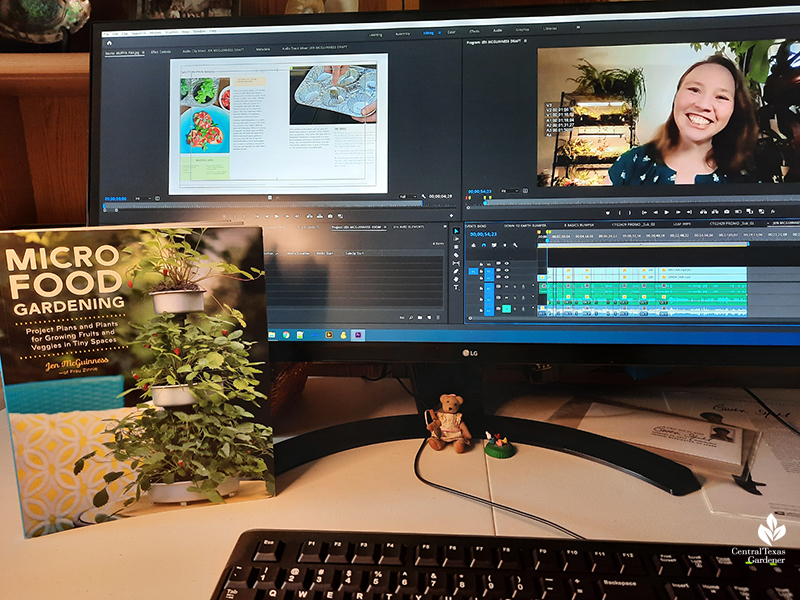Click Overwrite button in Source monitor
The height and width of the screenshot is (600, 800).
(x=320, y=216)
